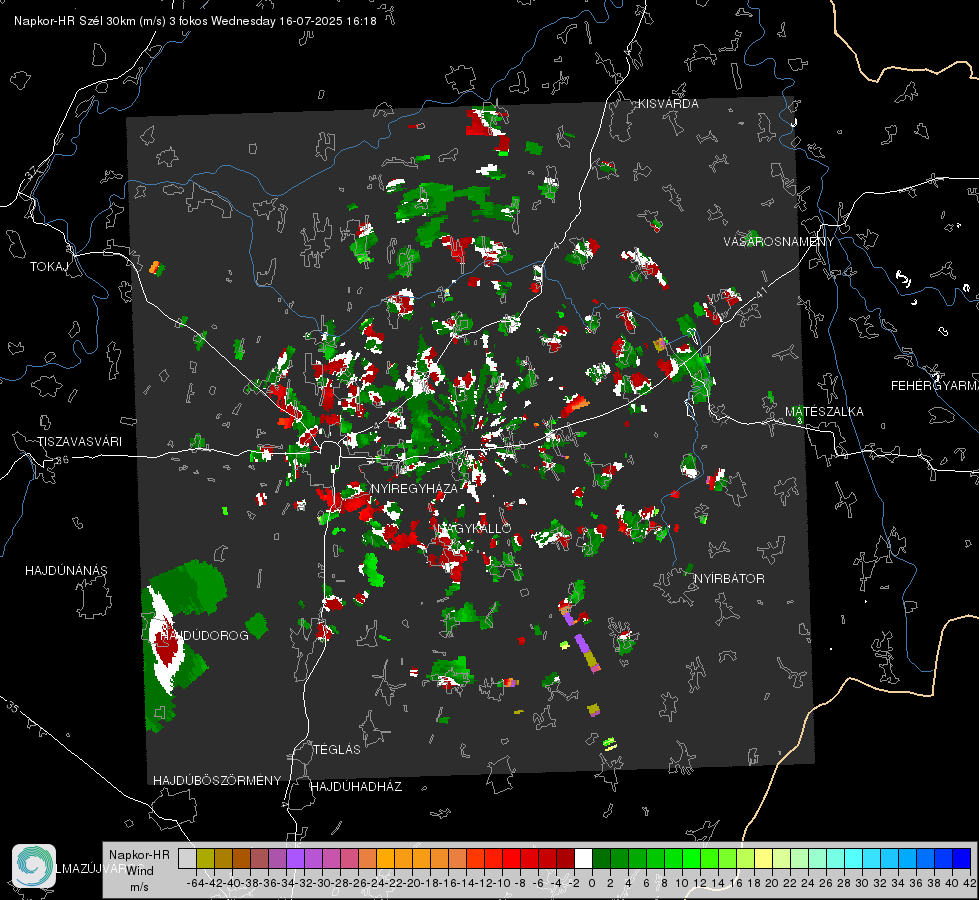Image resolution: width=979 pixels, height=900 pixels.
Task: Click the road number 36 near Tiszavasvári
Action: click(x=62, y=460)
